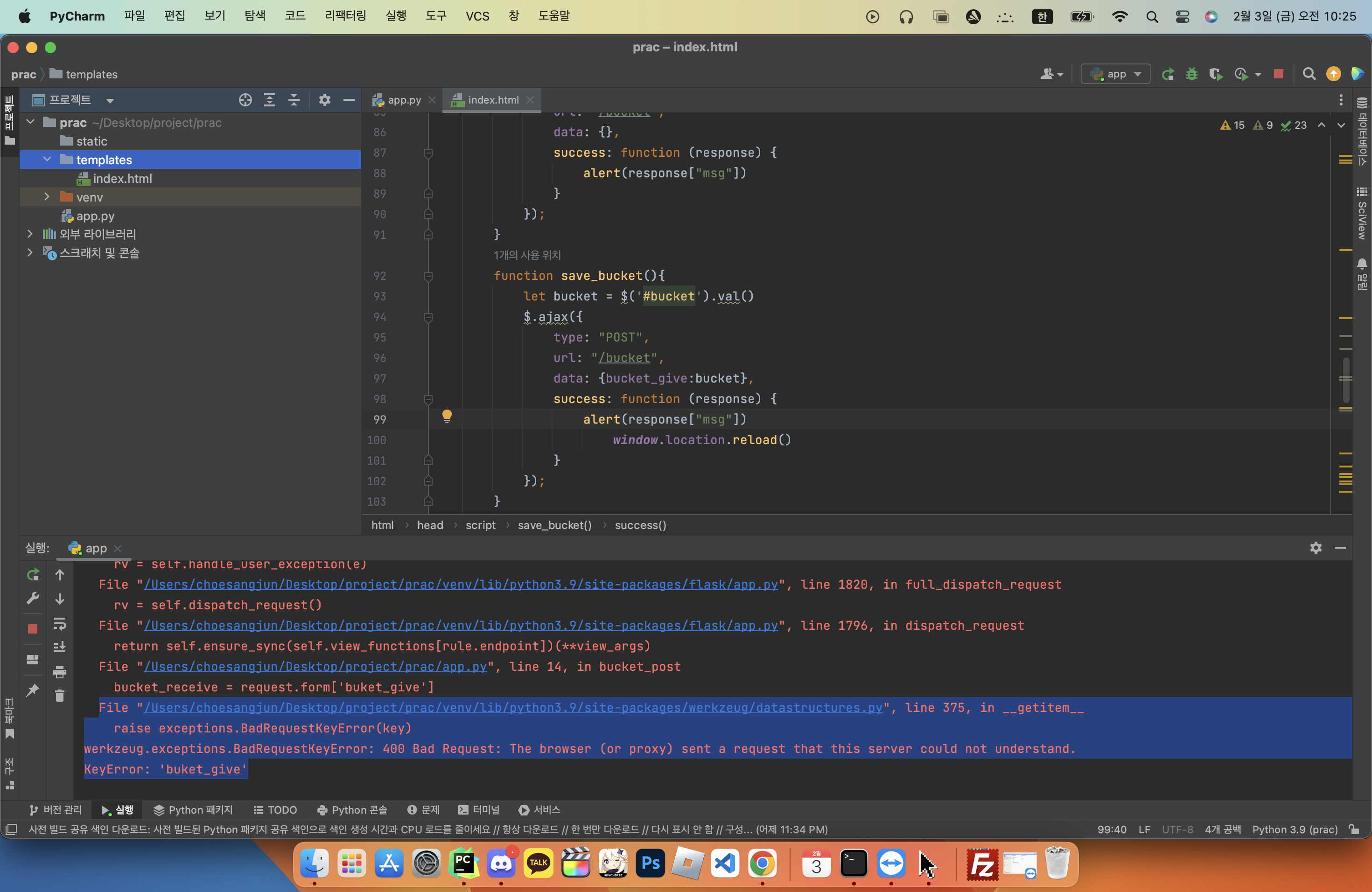Select index.html in the project tree
This screenshot has width=1372, height=892.
tap(122, 179)
